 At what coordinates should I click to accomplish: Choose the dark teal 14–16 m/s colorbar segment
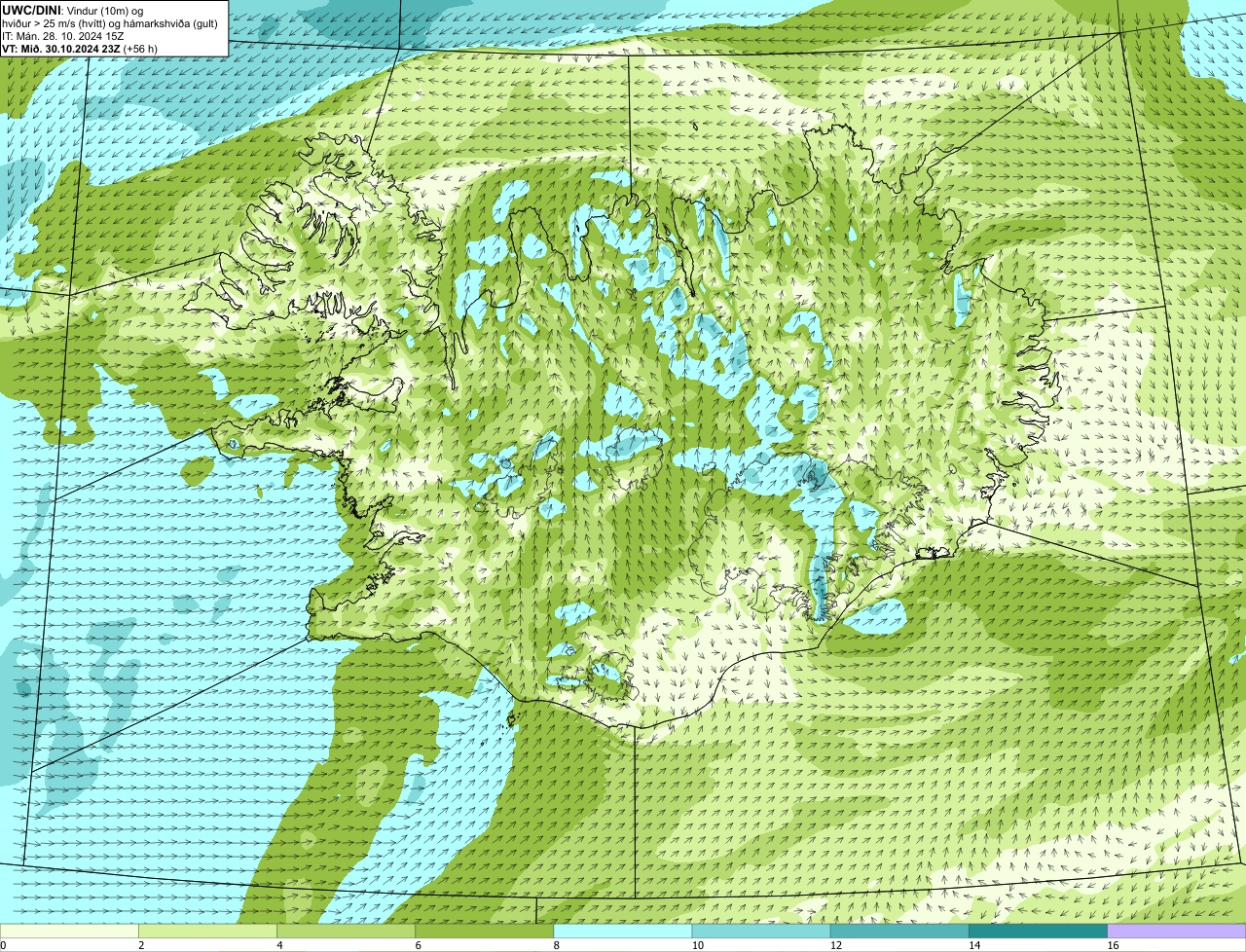click(1039, 932)
